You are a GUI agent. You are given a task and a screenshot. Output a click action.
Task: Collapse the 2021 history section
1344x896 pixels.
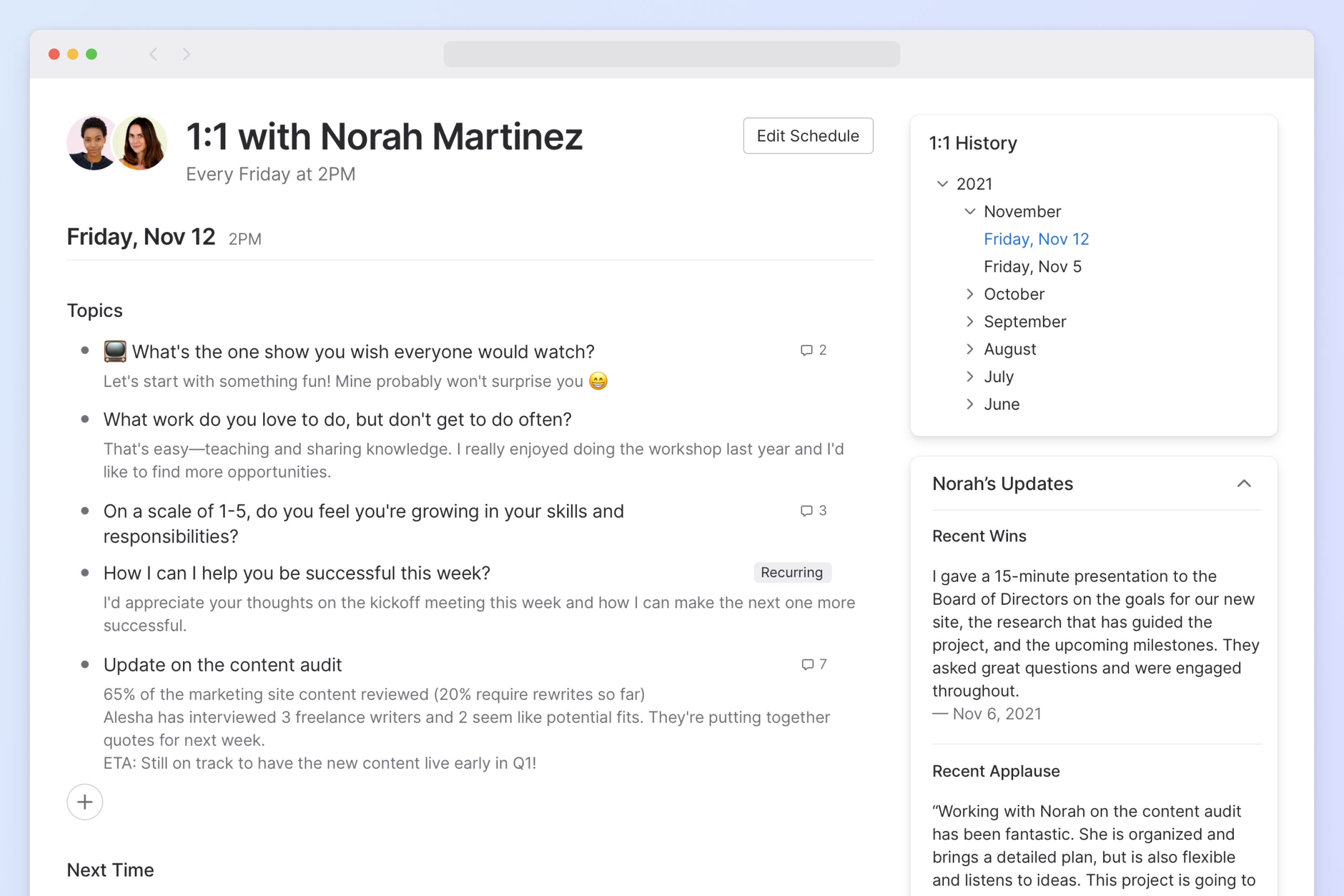click(x=942, y=184)
